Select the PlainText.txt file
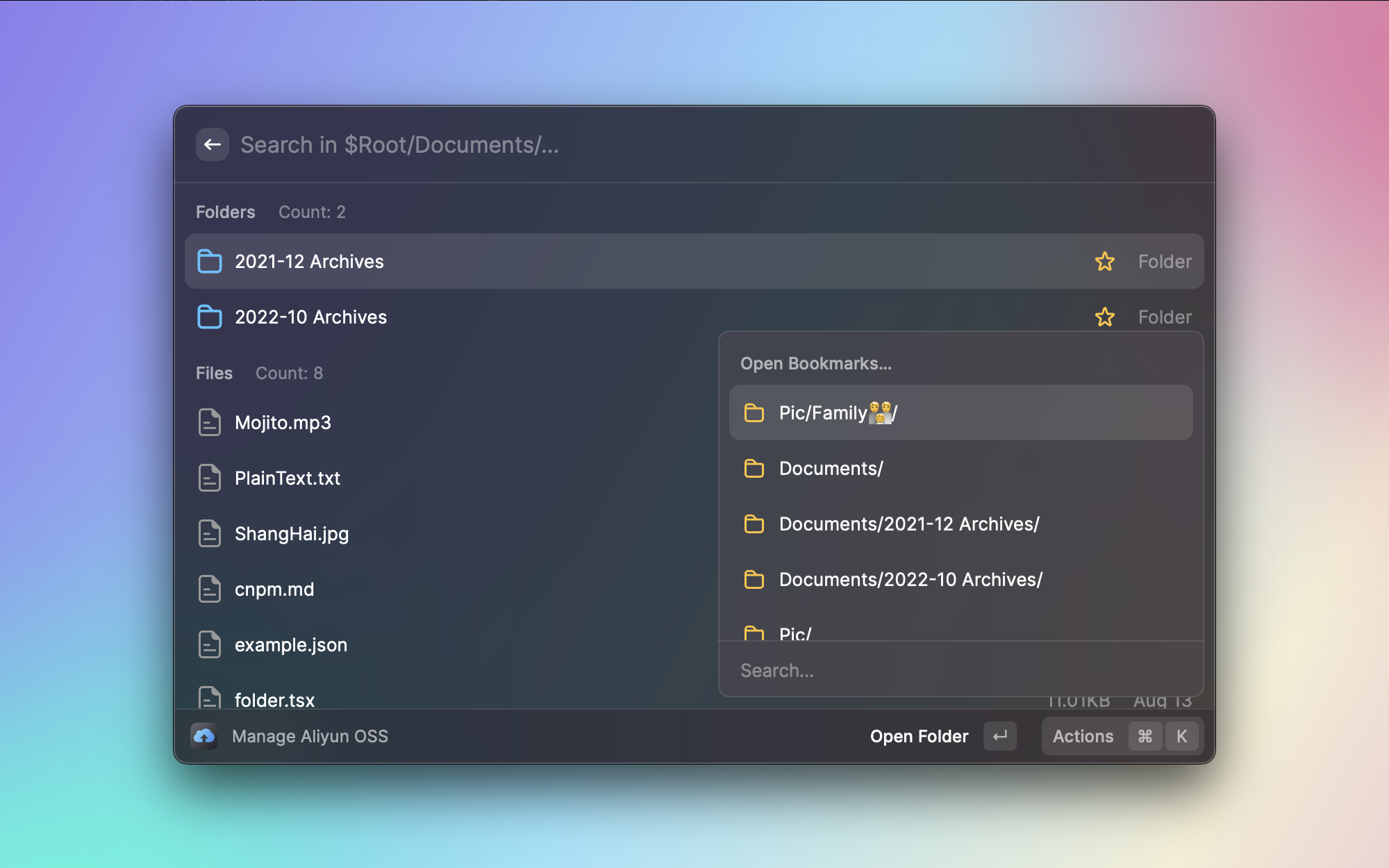 click(x=287, y=478)
